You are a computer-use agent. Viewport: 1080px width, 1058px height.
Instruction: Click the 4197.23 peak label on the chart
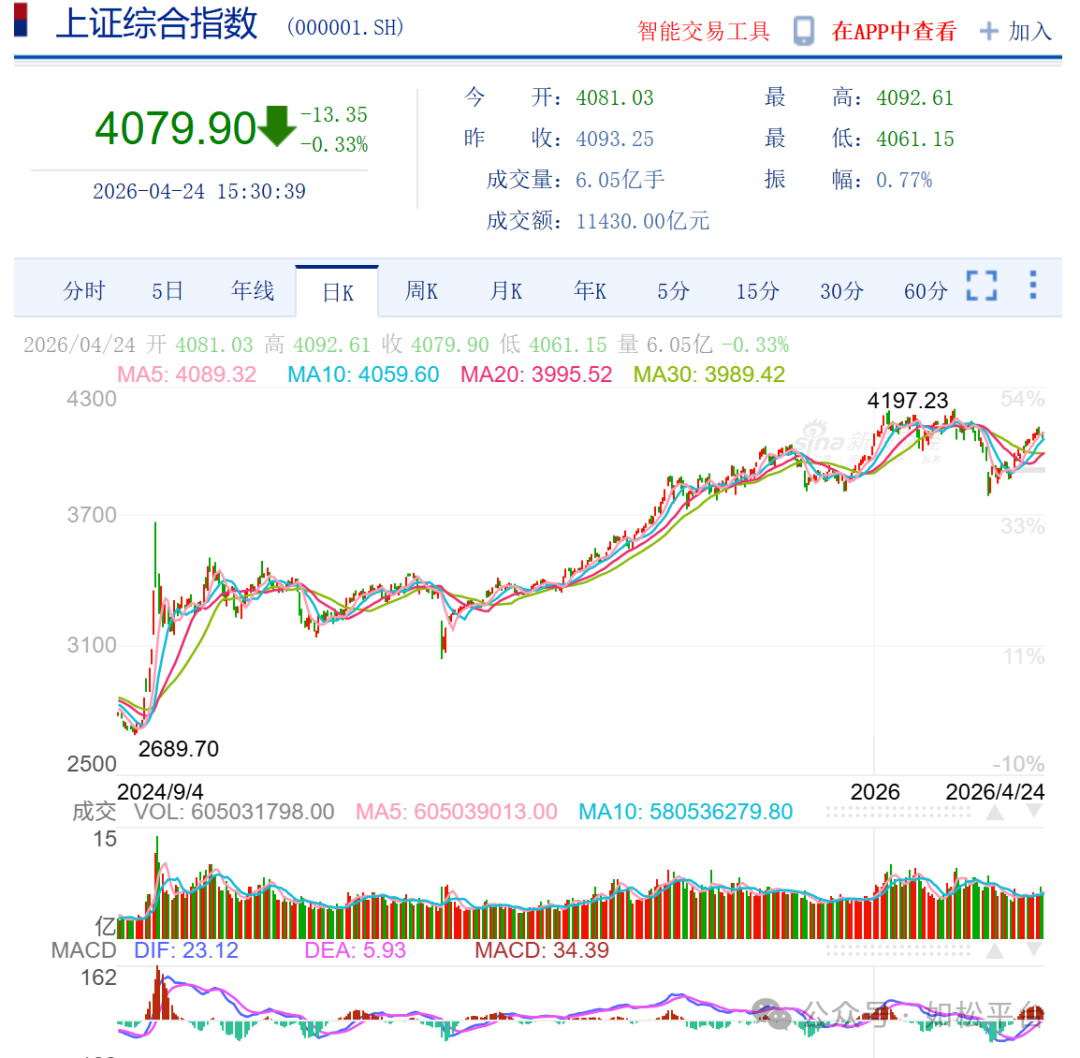[x=907, y=400]
